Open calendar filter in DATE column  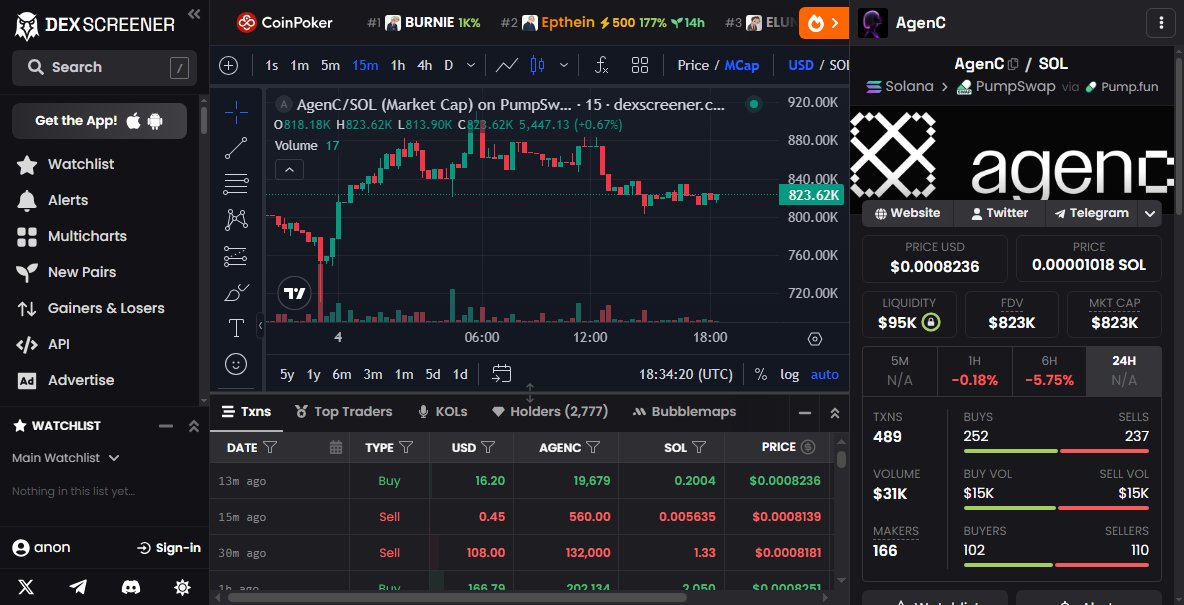pyautogui.click(x=336, y=447)
